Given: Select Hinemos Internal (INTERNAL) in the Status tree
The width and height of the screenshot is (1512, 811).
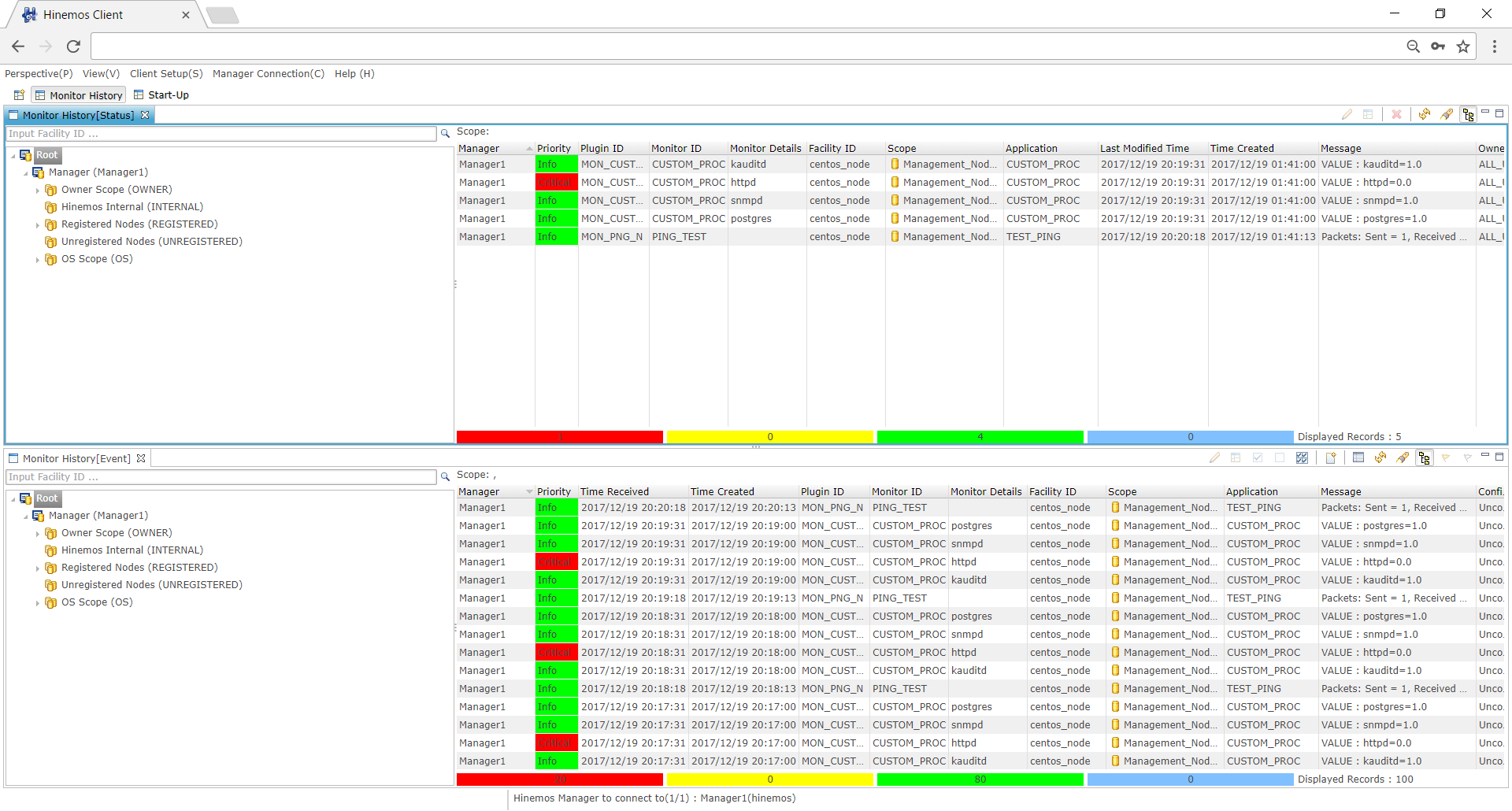Looking at the screenshot, I should pos(132,207).
